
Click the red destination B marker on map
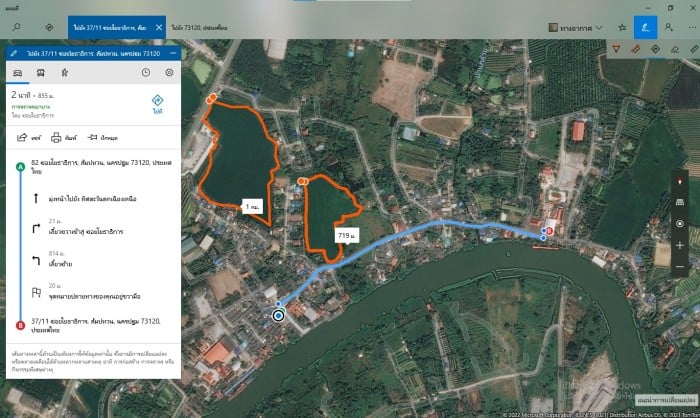549,231
